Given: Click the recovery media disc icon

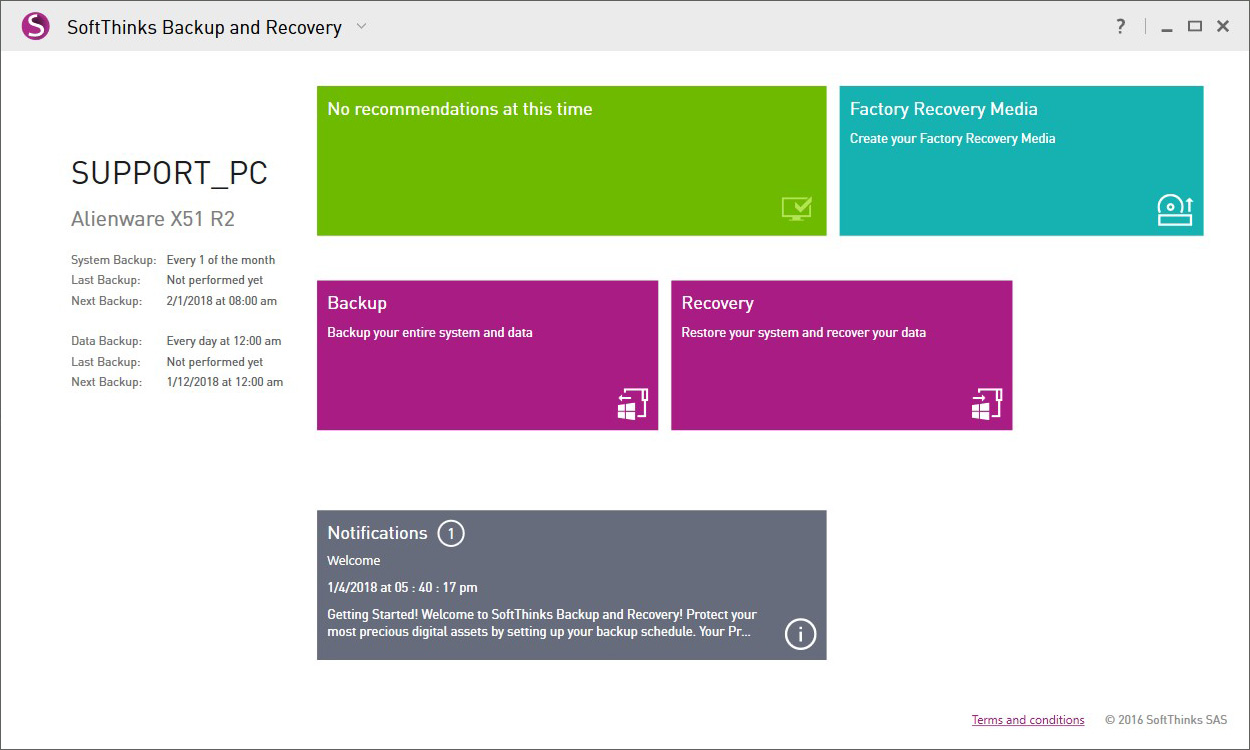Looking at the screenshot, I should 1175,210.
